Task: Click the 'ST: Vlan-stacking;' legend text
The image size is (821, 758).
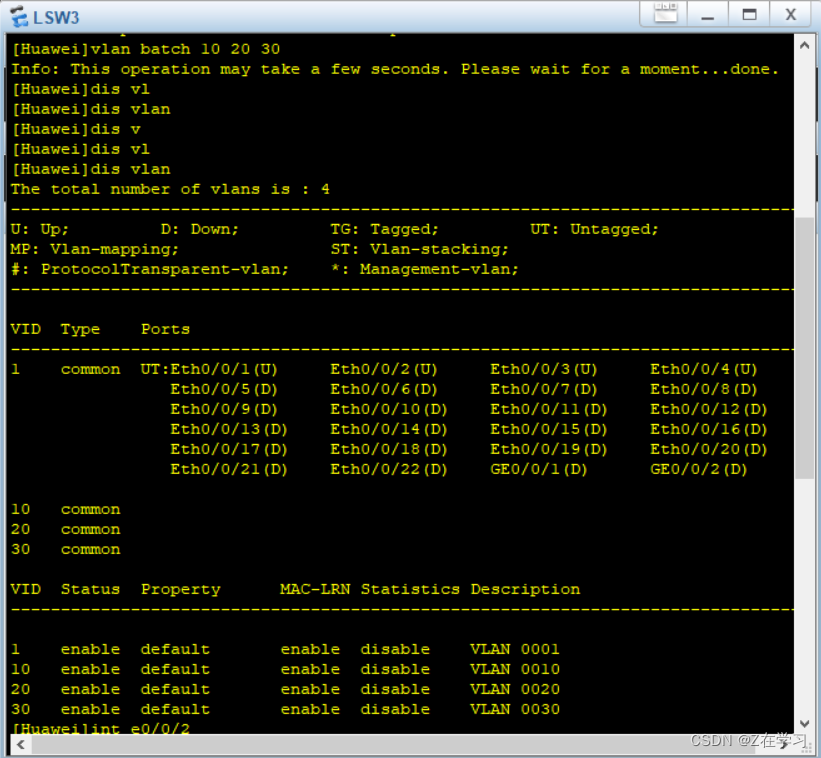Action: pos(419,249)
